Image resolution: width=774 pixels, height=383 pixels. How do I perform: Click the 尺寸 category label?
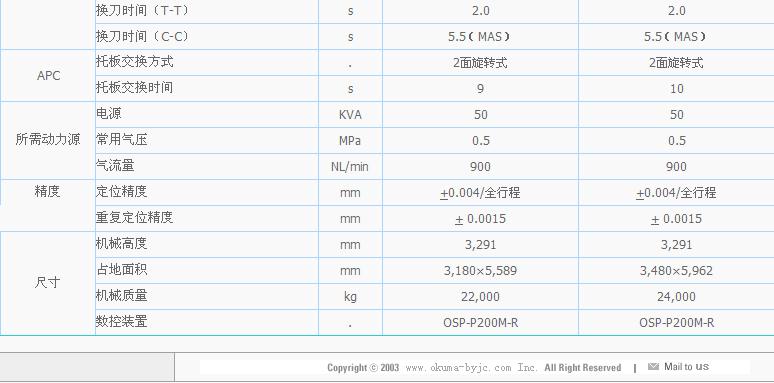(47, 283)
